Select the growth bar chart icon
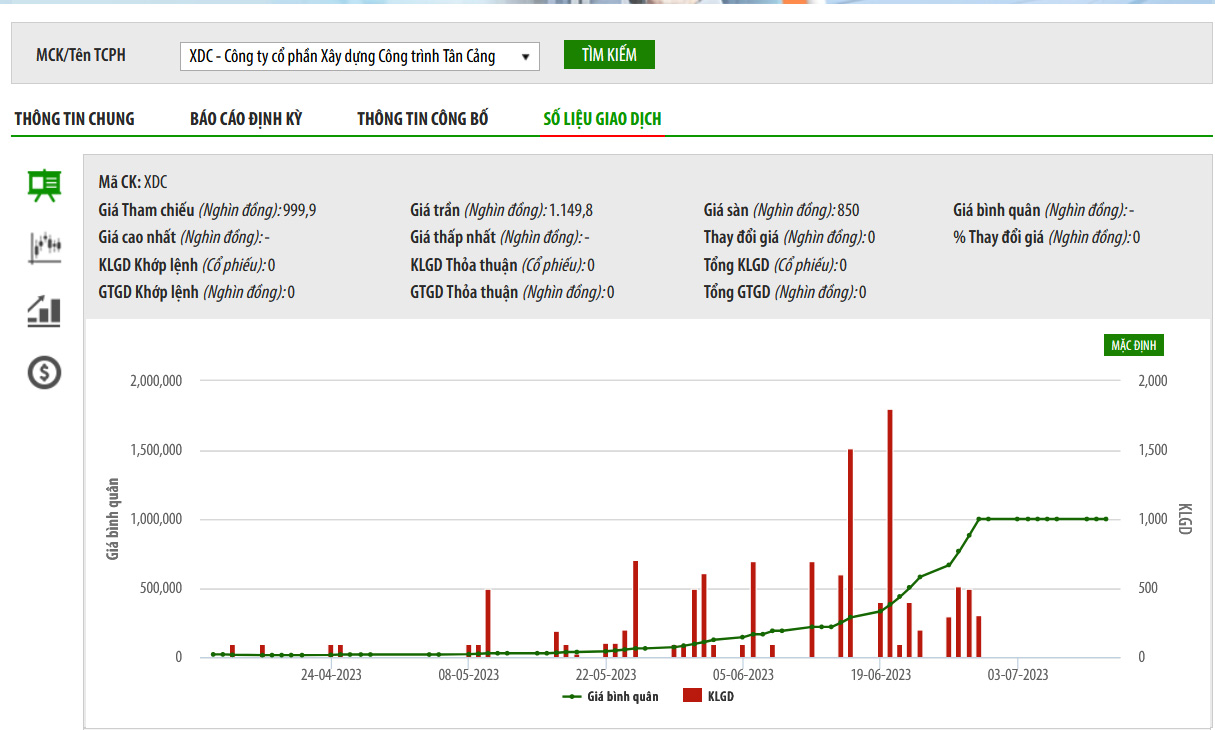Screen dimensions: 1215x730 tap(44, 310)
